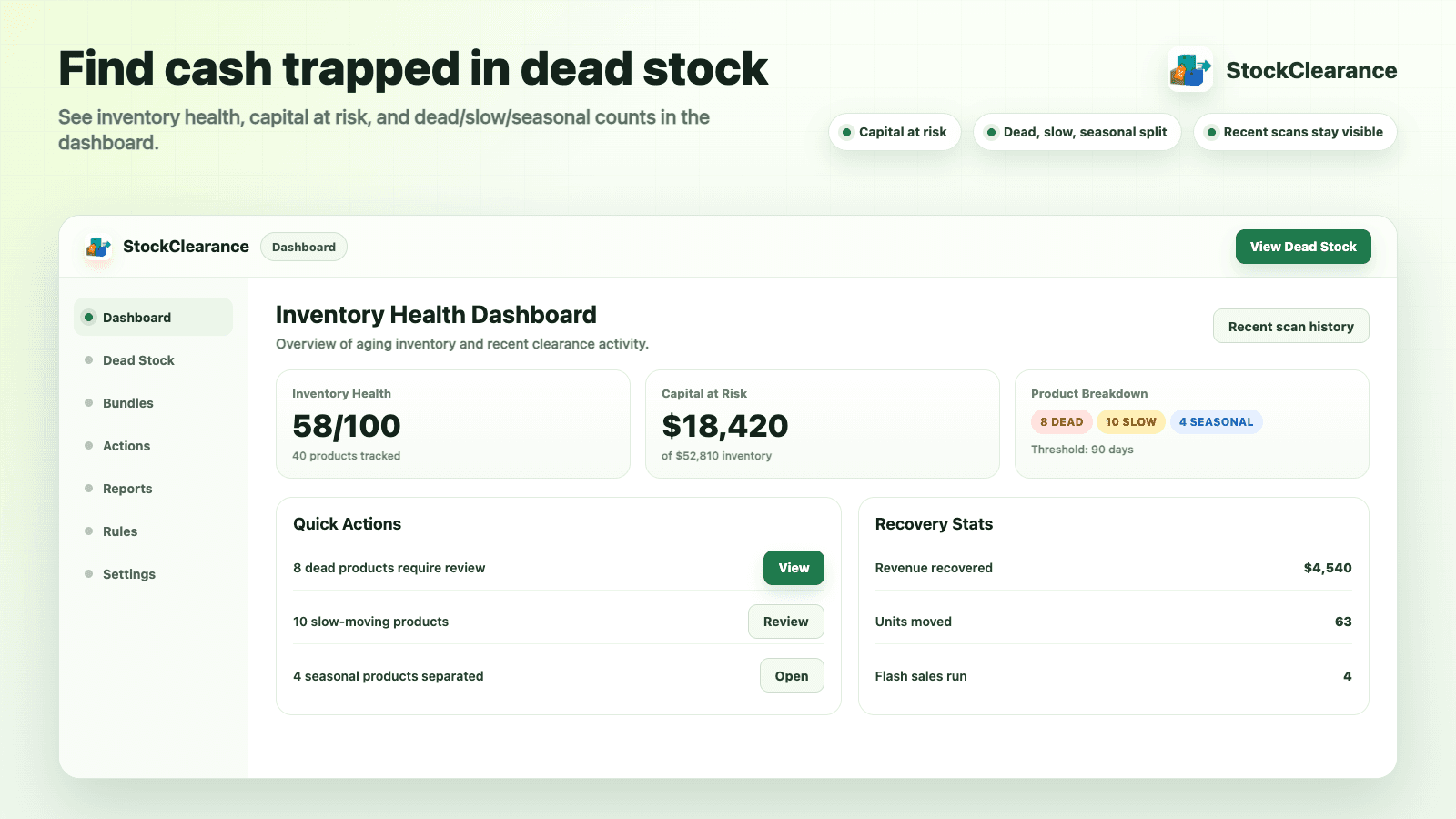
Task: Navigate to Rules in sidebar
Action: coord(153,531)
